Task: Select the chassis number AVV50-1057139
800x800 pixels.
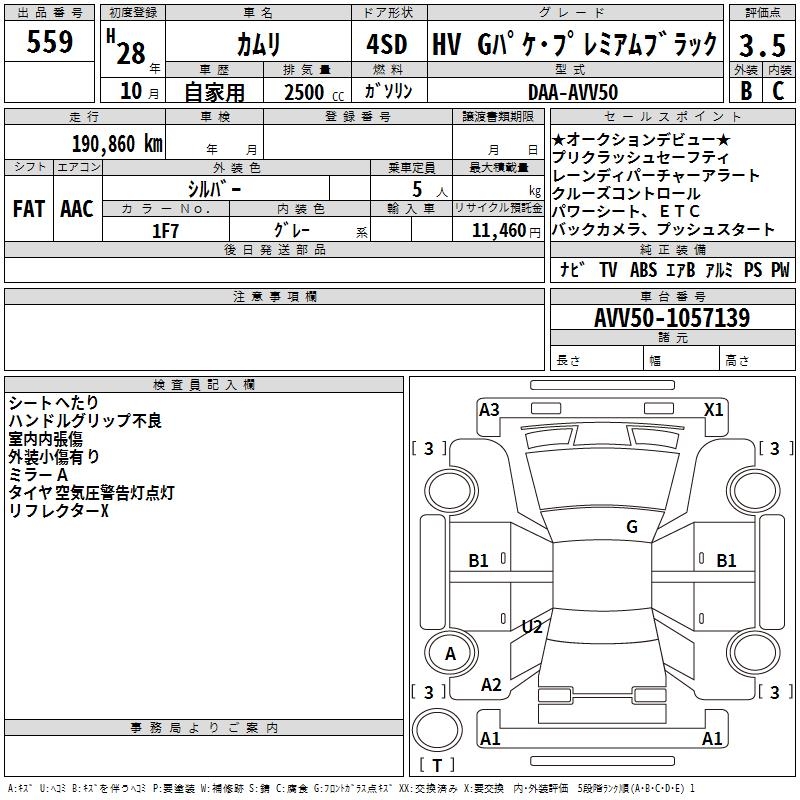Action: (672, 317)
